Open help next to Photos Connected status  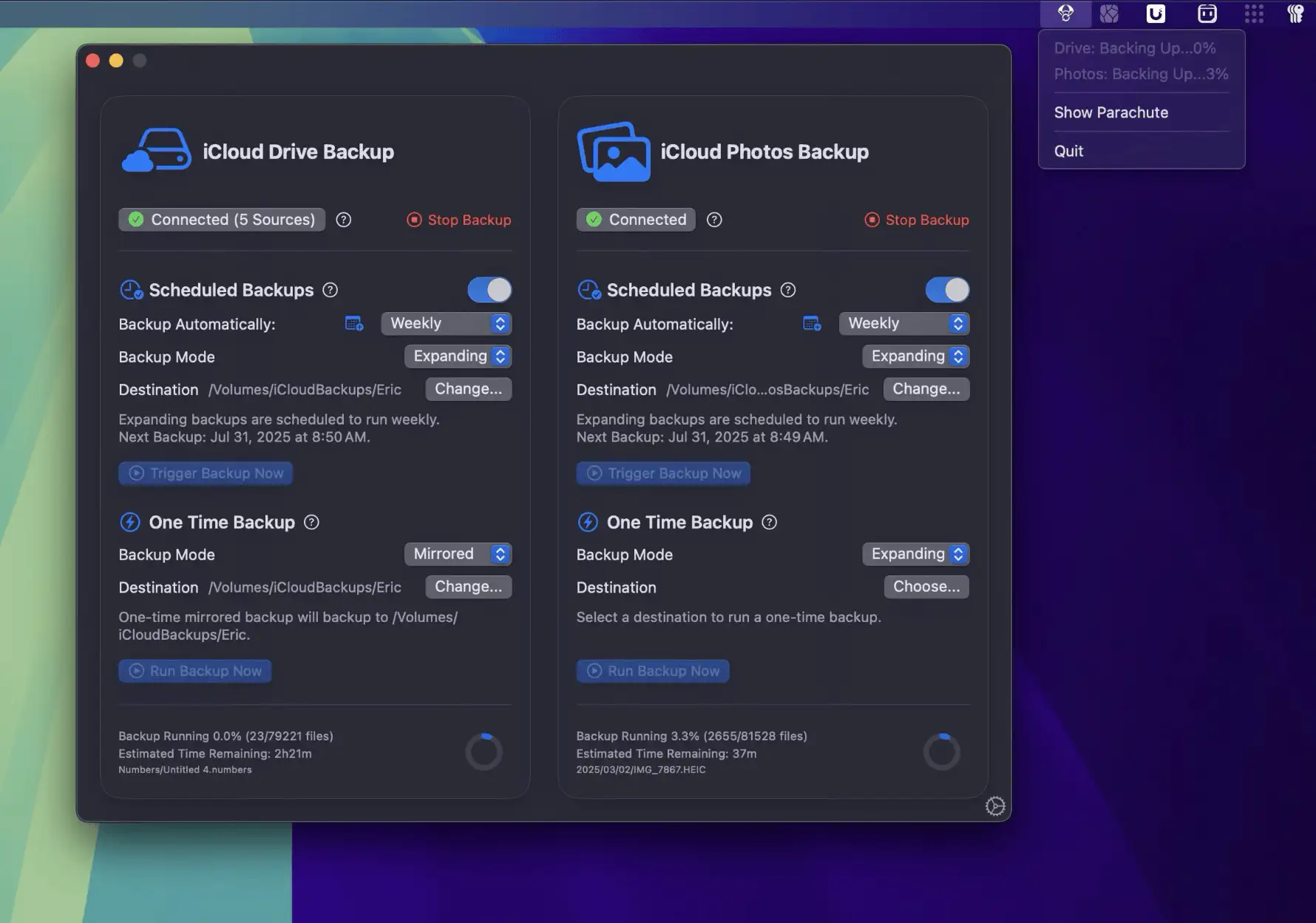[x=714, y=220]
